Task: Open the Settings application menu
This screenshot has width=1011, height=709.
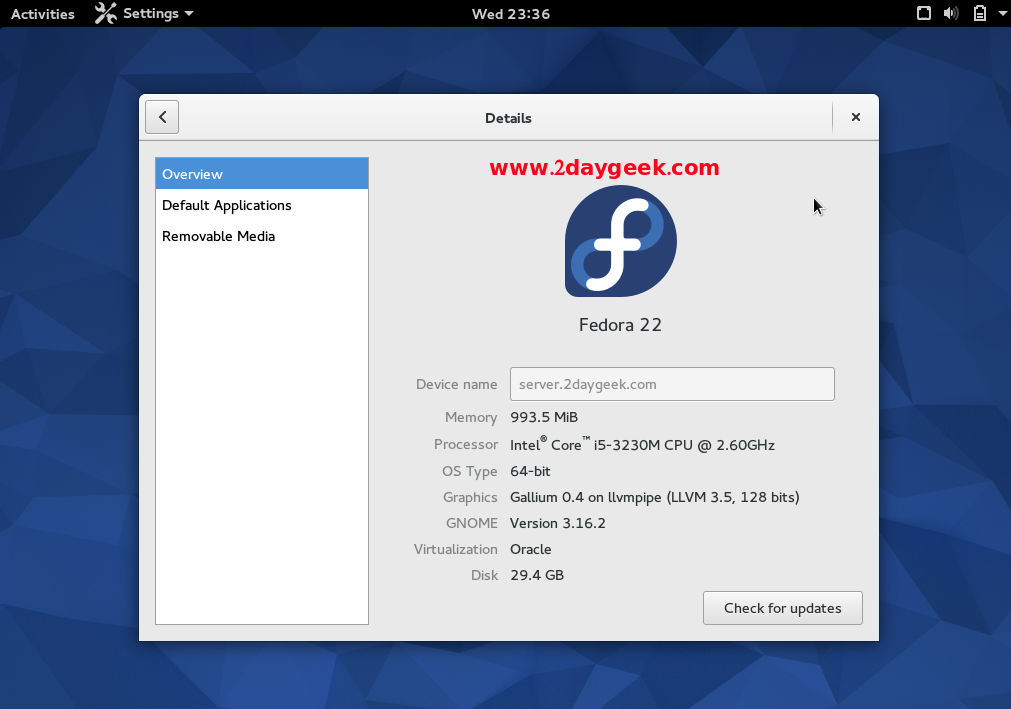Action: click(143, 14)
